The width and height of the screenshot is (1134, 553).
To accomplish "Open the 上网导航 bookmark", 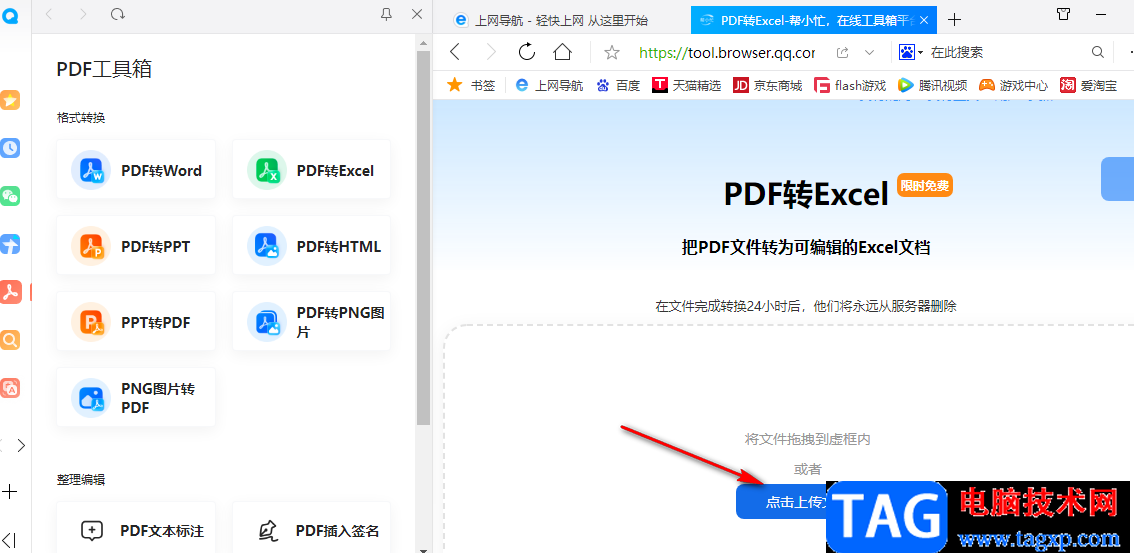I will click(549, 85).
